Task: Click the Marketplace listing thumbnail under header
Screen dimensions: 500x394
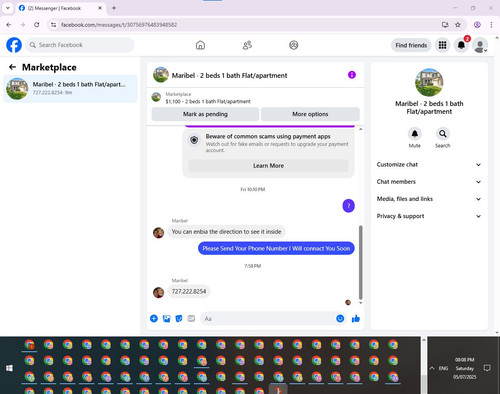Action: (156, 97)
